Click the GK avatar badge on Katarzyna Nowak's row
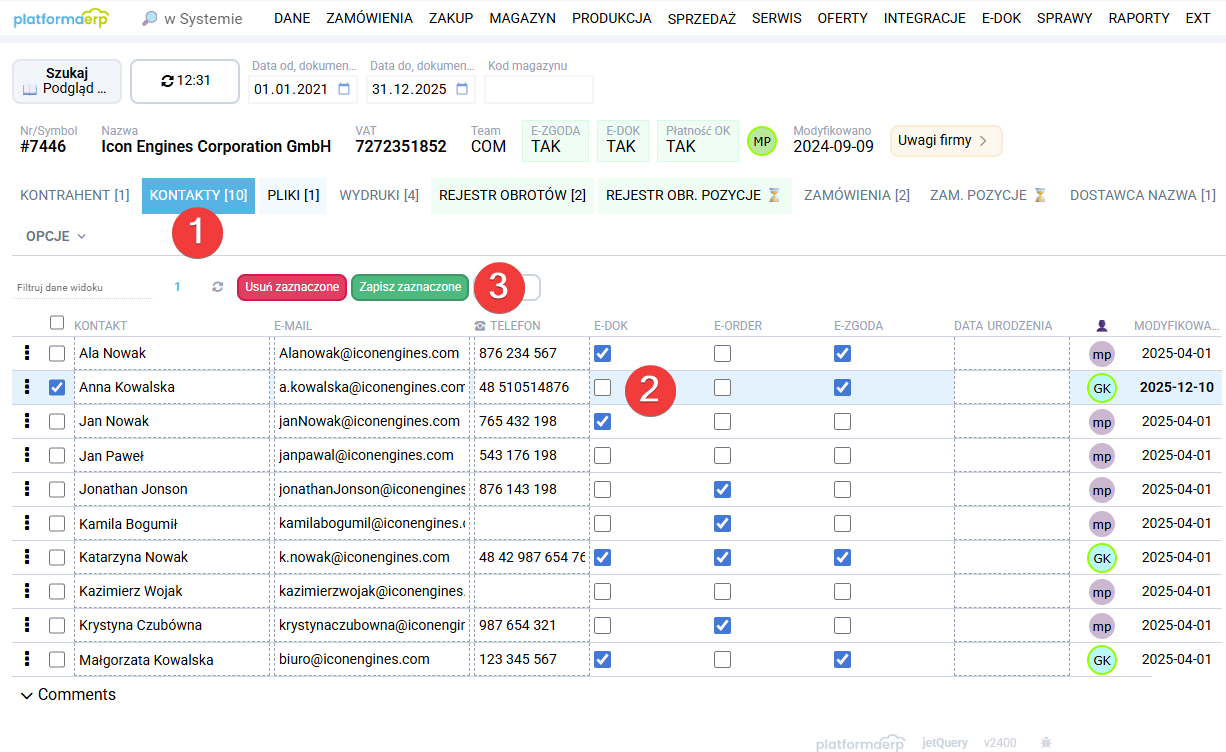1226x752 pixels. pos(1102,557)
